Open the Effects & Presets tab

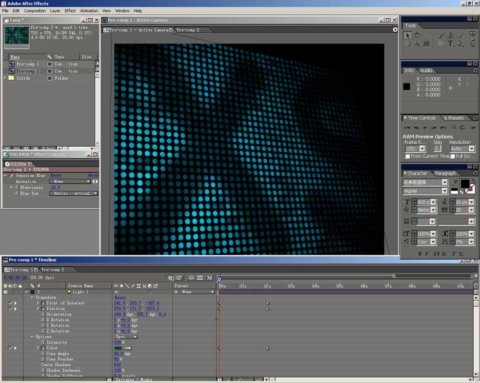point(454,118)
